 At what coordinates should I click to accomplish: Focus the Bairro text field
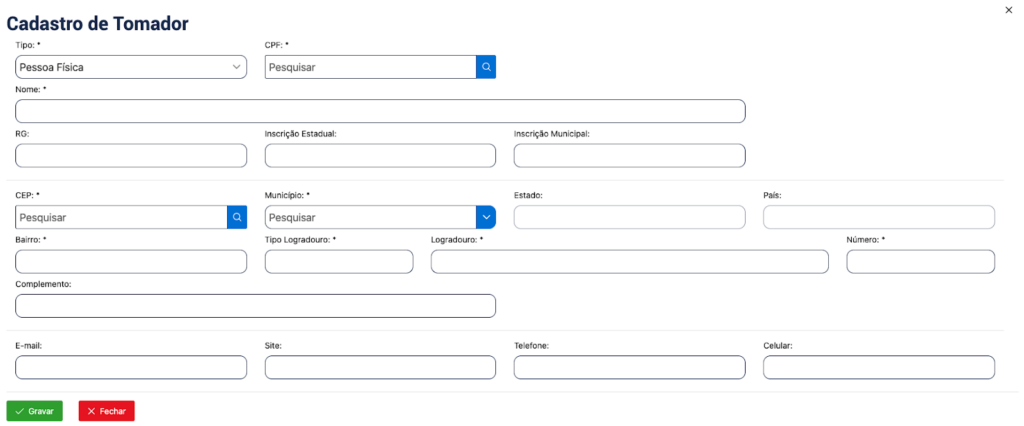[131, 261]
